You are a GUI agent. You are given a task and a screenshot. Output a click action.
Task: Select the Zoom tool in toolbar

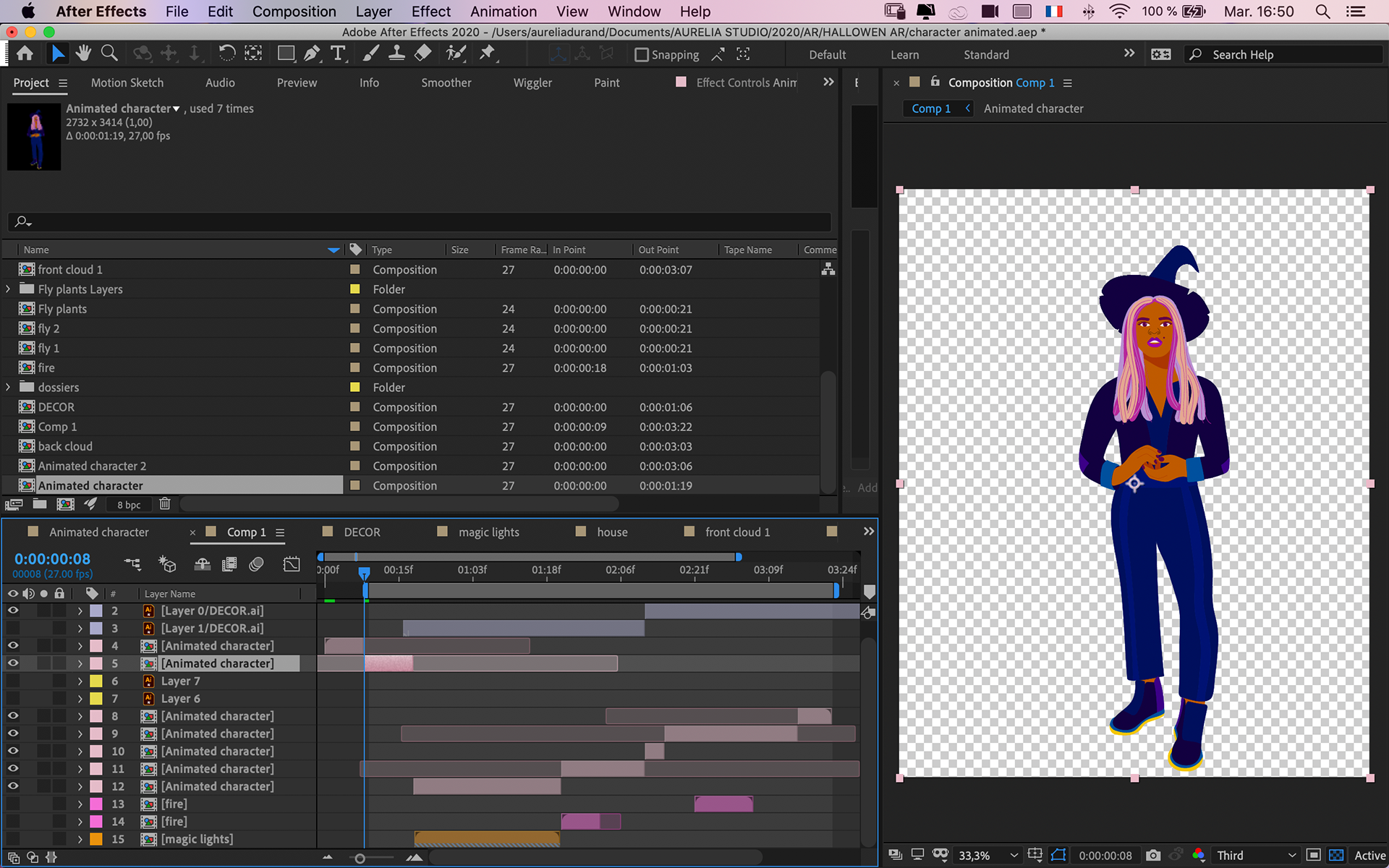109,54
